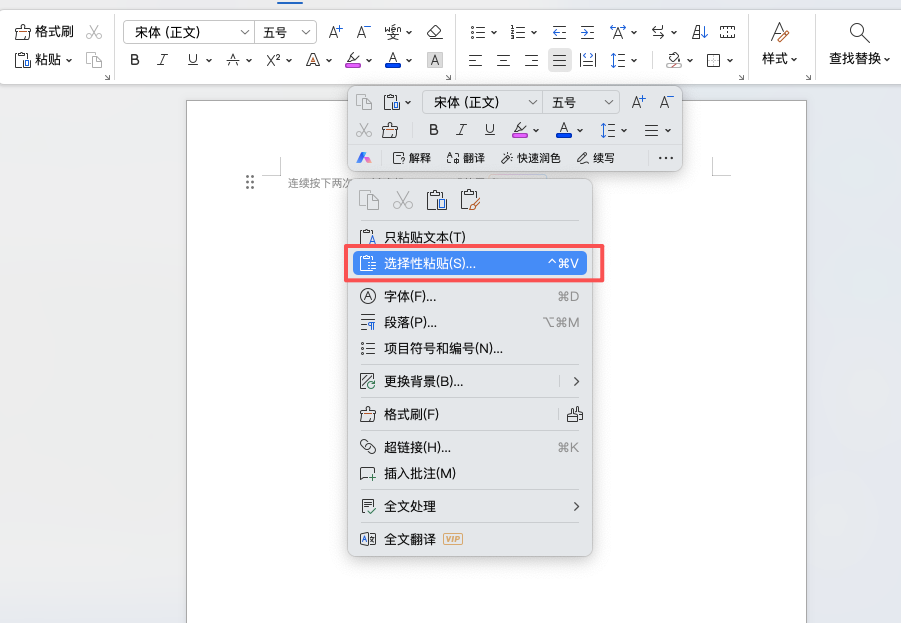Clear formatting with the eraser icon
The height and width of the screenshot is (623, 901).
[435, 31]
